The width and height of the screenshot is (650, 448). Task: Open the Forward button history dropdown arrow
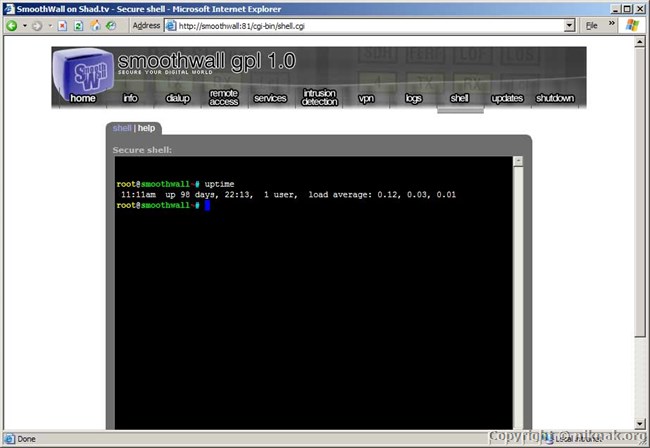(50, 26)
